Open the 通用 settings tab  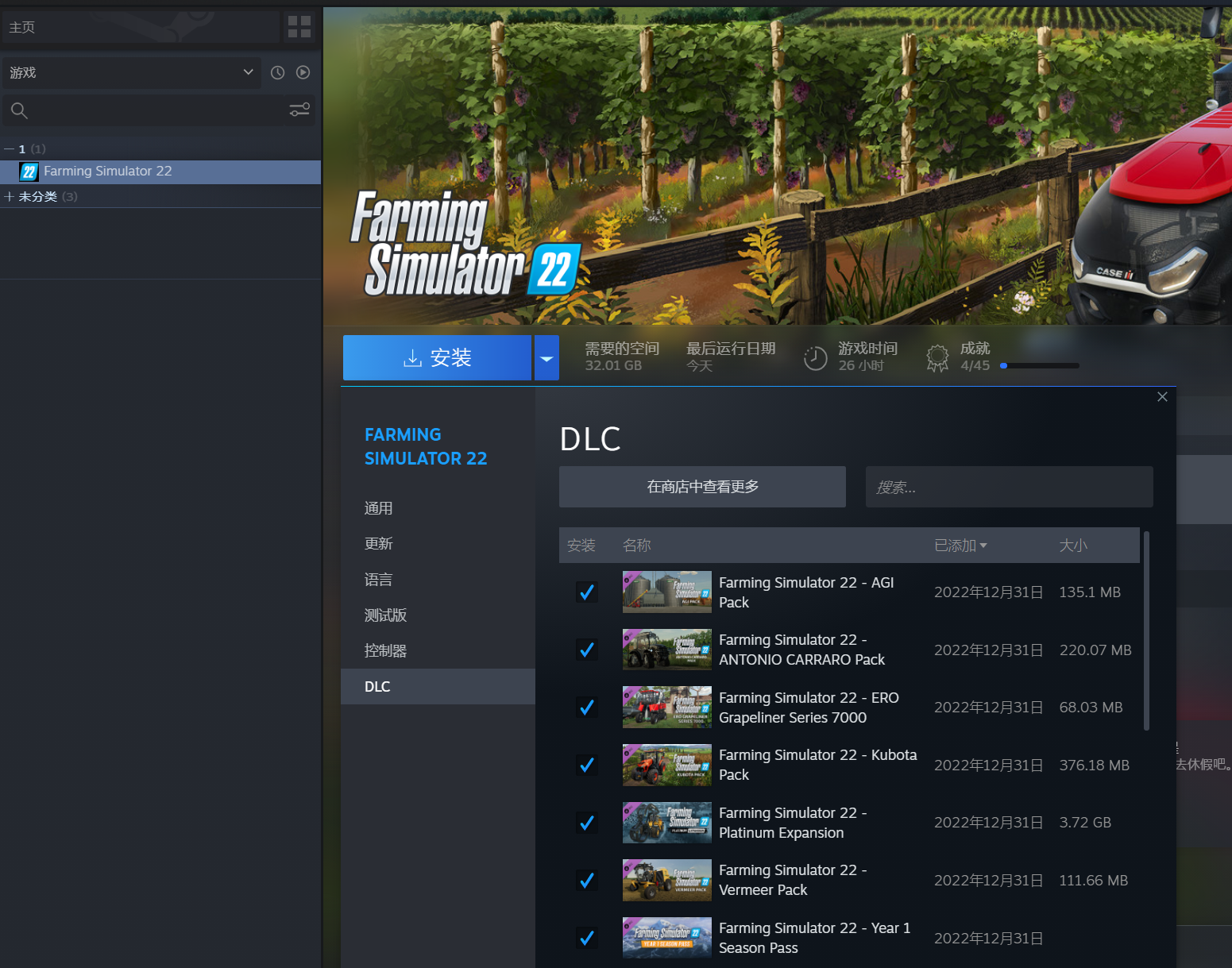438,508
